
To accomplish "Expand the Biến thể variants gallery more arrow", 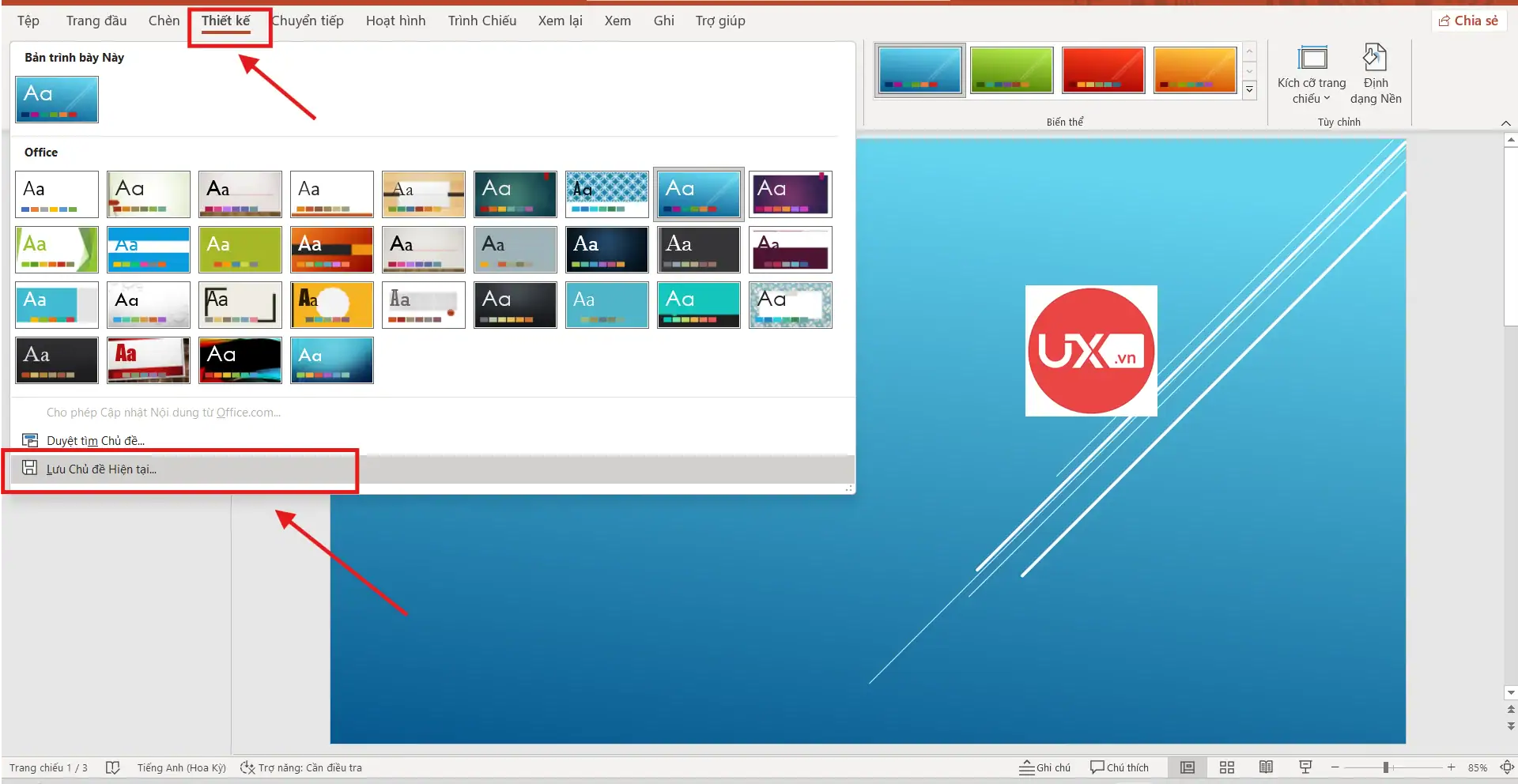I will pos(1249,90).
